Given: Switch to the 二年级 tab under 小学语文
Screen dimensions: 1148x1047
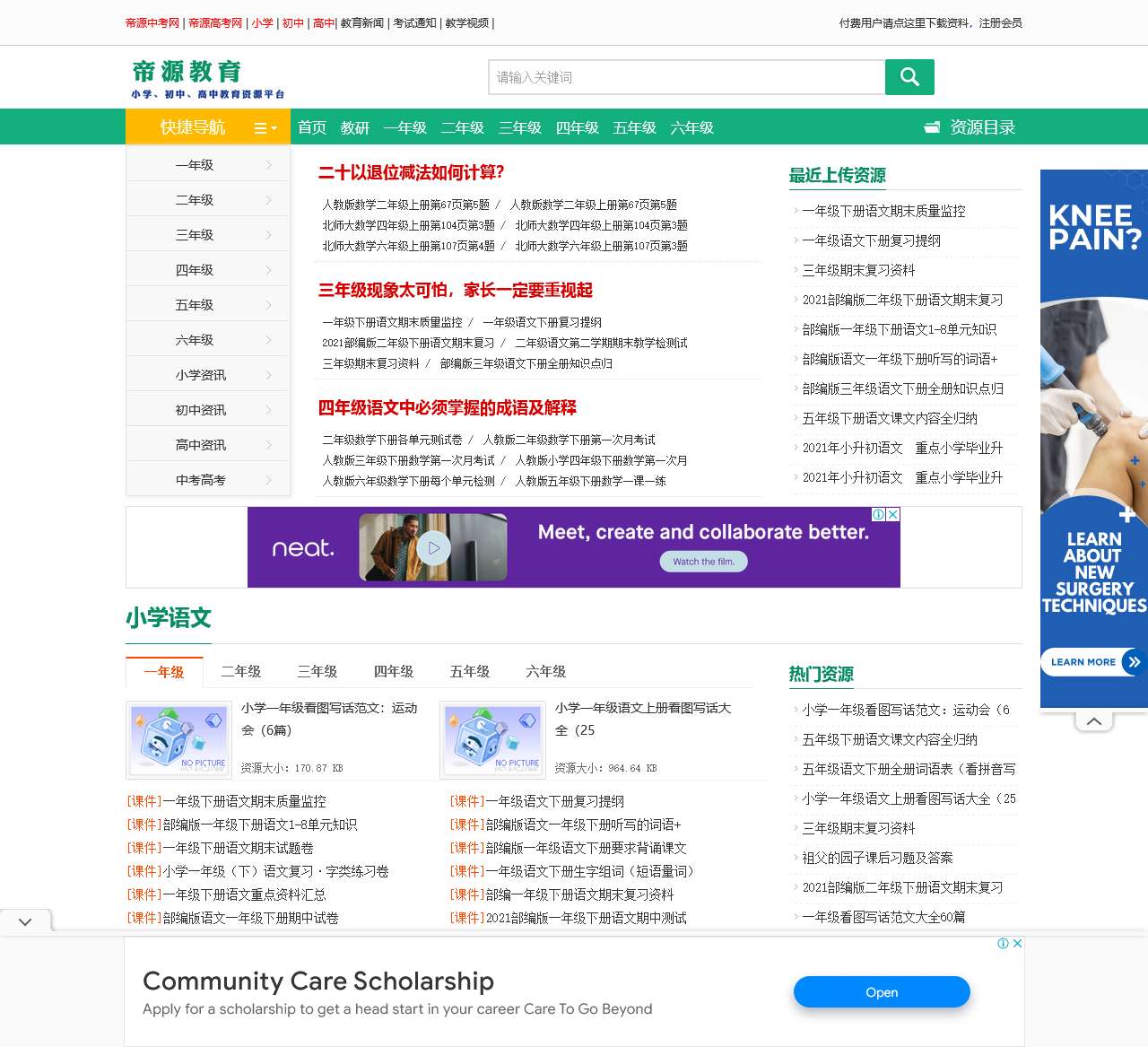Looking at the screenshot, I should 241,671.
